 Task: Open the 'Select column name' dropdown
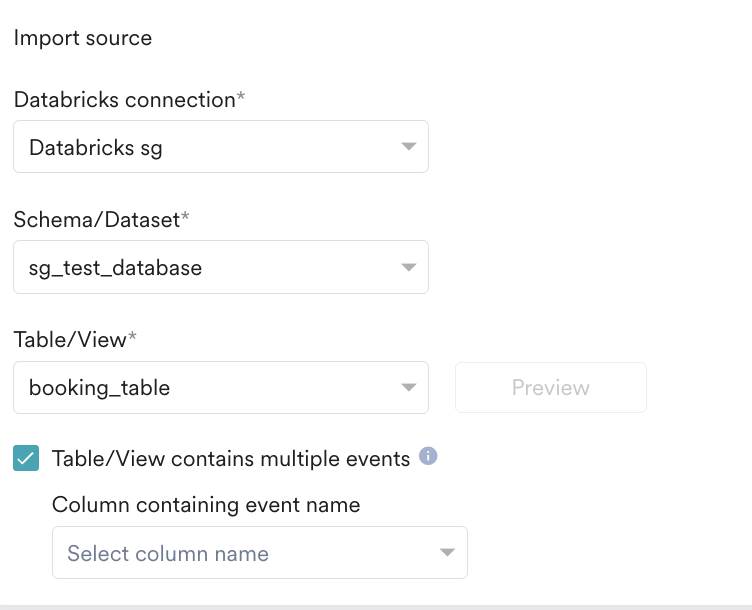pyautogui.click(x=259, y=553)
